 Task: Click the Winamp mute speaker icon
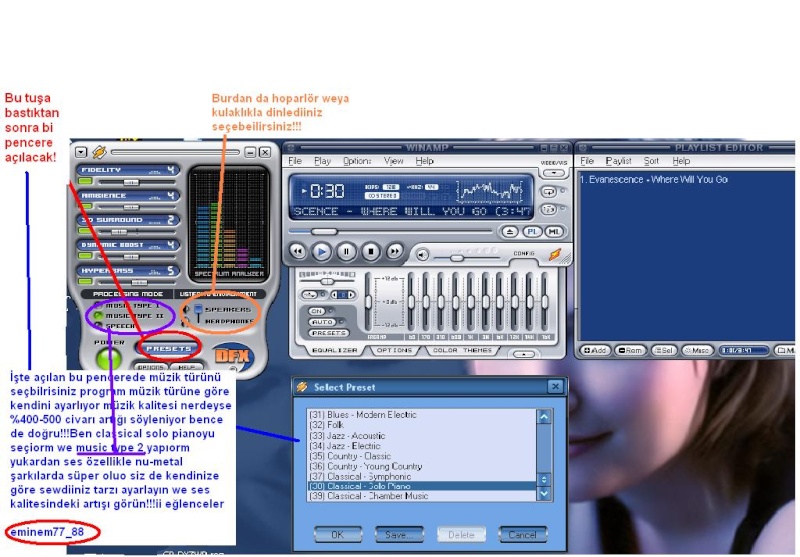[x=422, y=255]
